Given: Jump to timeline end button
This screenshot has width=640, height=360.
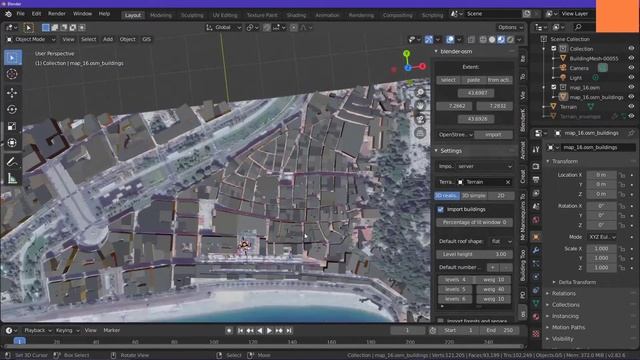Looking at the screenshot, I should [x=289, y=331].
